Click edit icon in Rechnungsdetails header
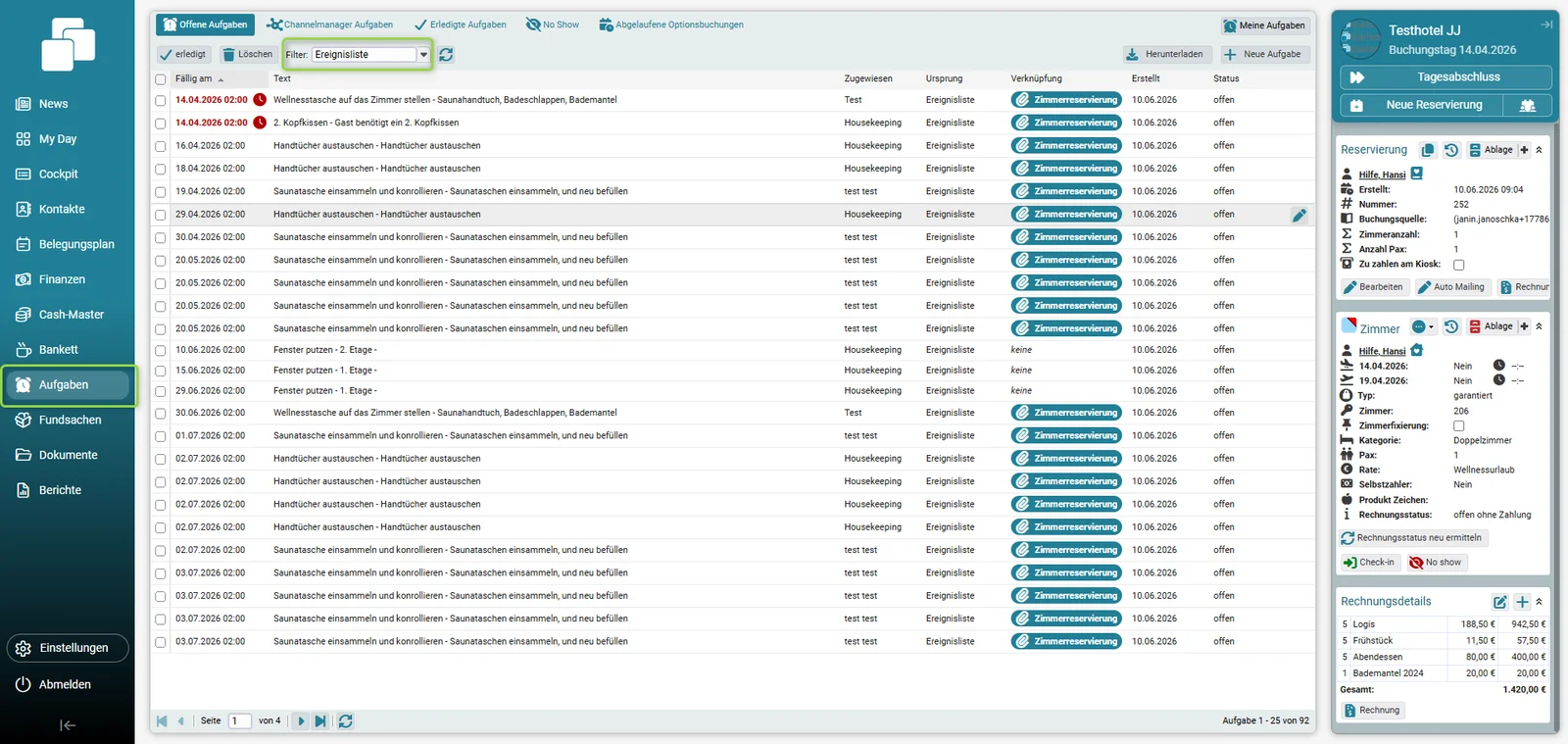The height and width of the screenshot is (744, 1568). [x=1499, y=602]
